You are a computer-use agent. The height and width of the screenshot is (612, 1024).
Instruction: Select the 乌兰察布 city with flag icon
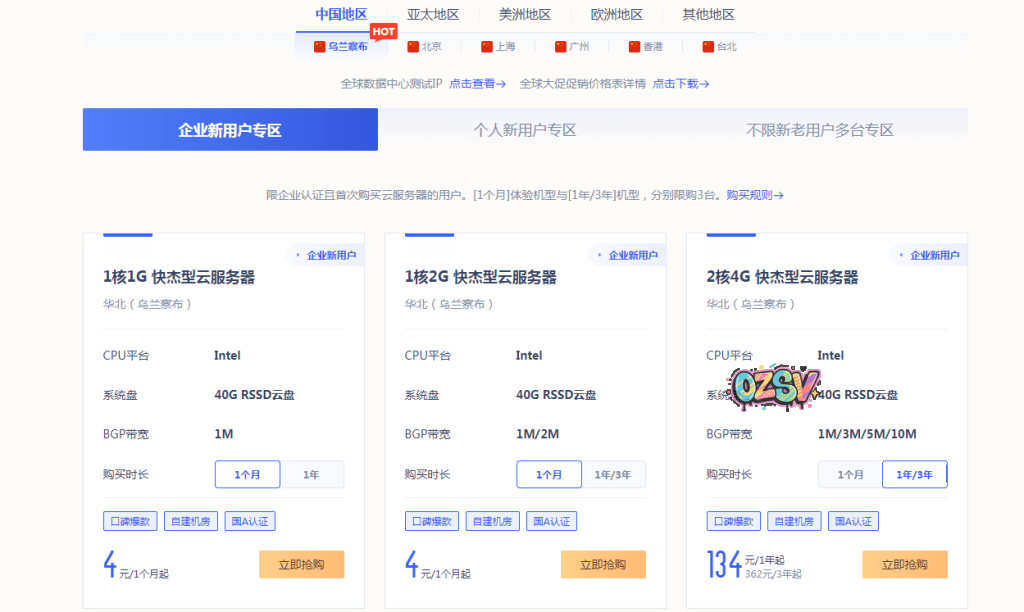(340, 47)
